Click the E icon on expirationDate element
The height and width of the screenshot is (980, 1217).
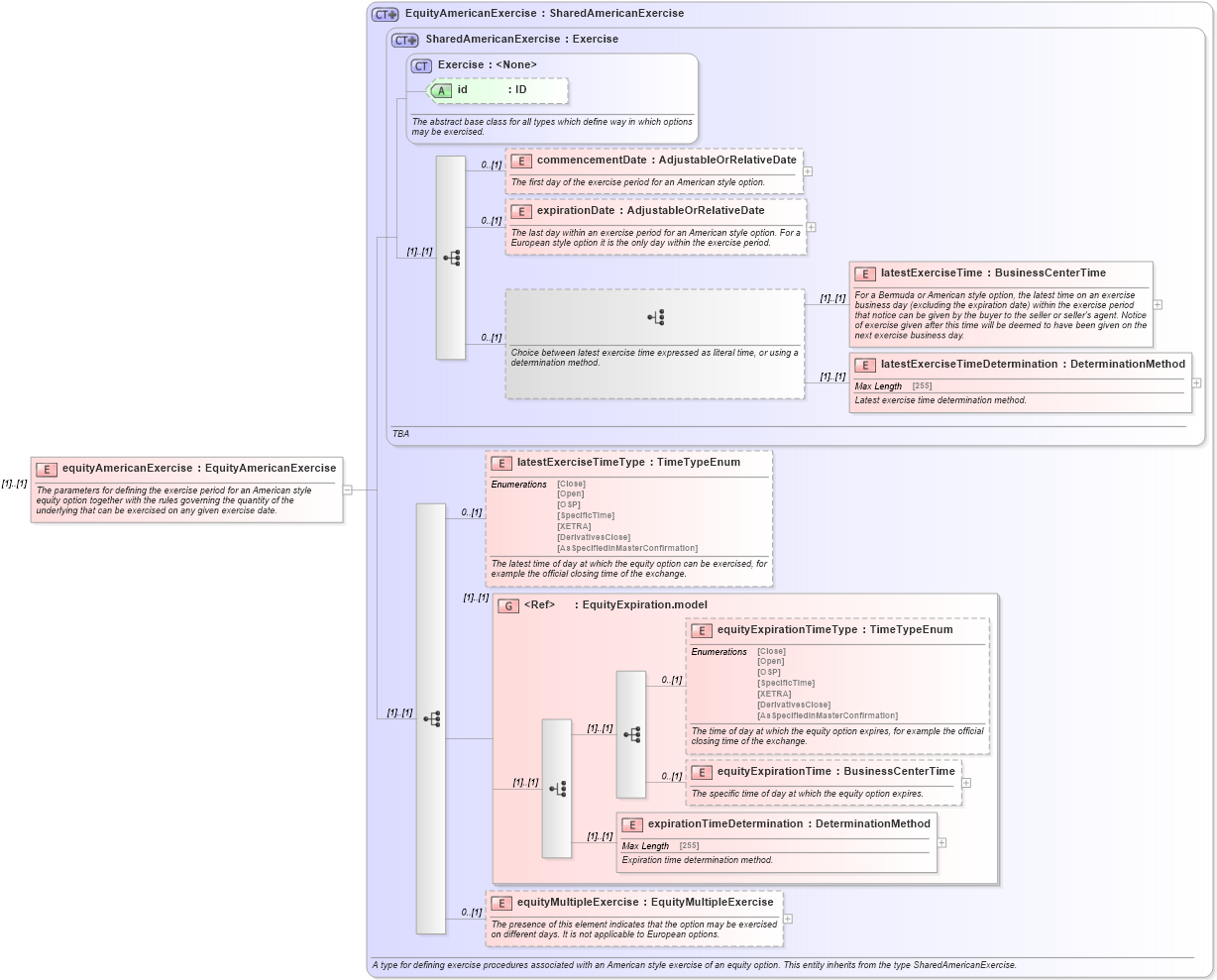[x=521, y=211]
